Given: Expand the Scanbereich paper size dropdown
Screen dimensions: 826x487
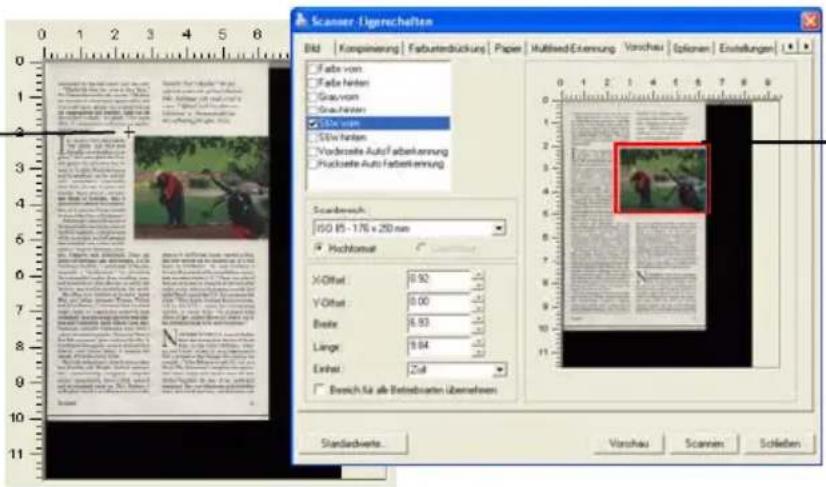Looking at the screenshot, I should tap(498, 228).
